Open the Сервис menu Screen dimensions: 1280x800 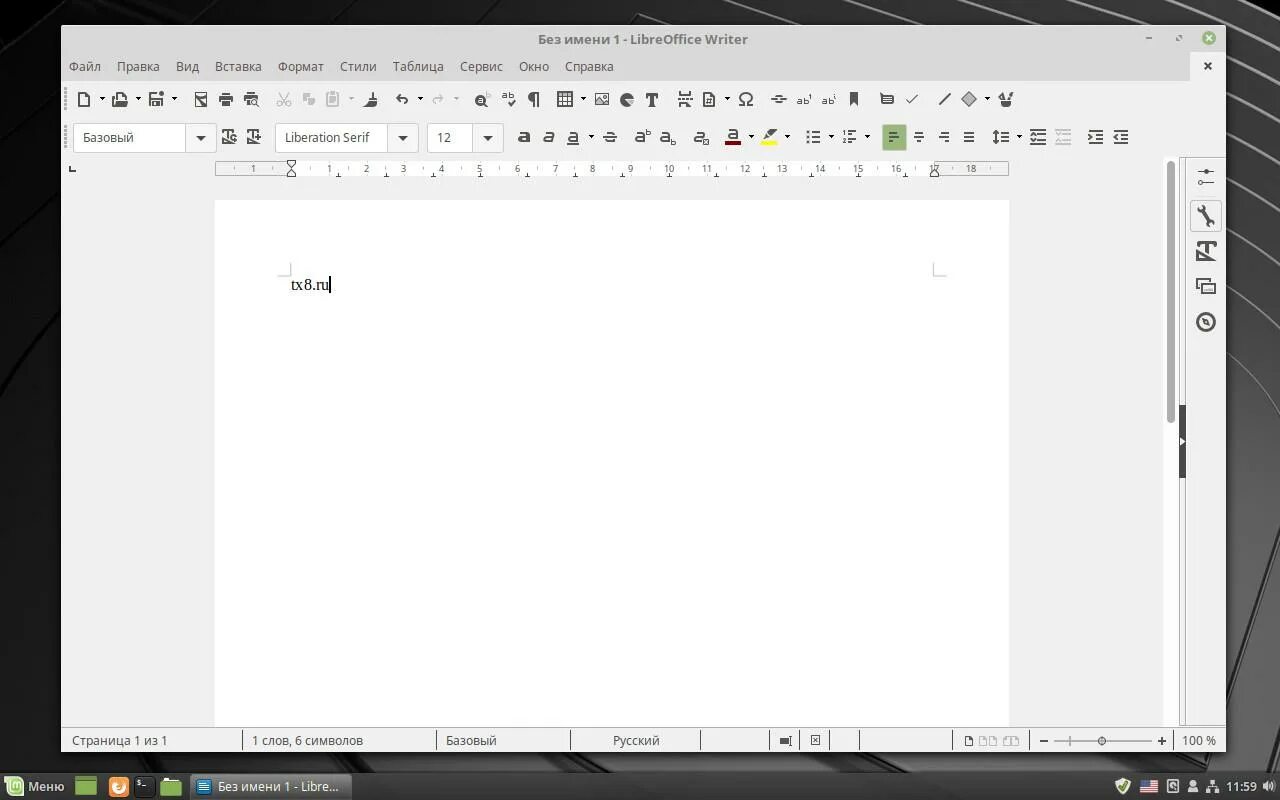[x=481, y=66]
